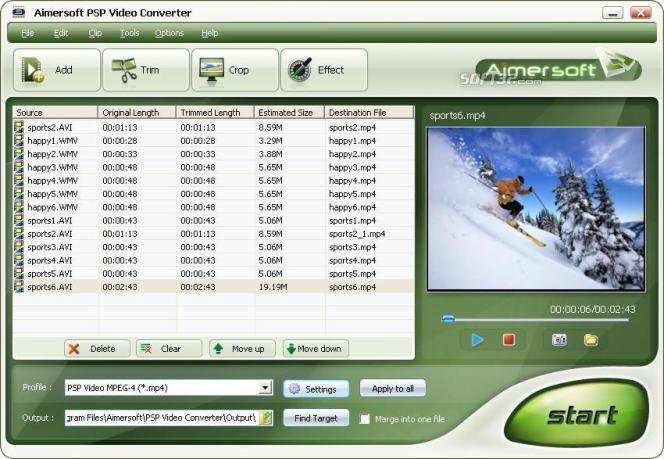Open the Help menu
This screenshot has width=664, height=459.
tap(210, 33)
